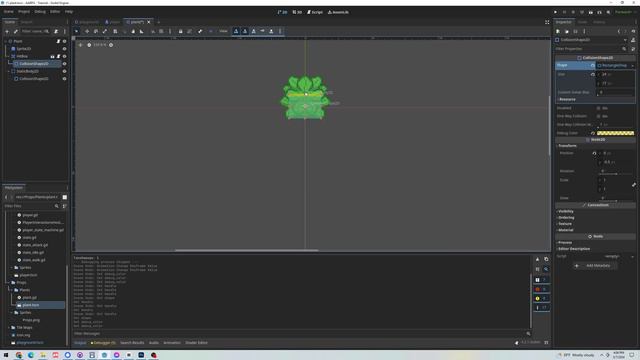This screenshot has height=360, width=640.
Task: Copy the Output log with the copy icon
Action: point(546,259)
